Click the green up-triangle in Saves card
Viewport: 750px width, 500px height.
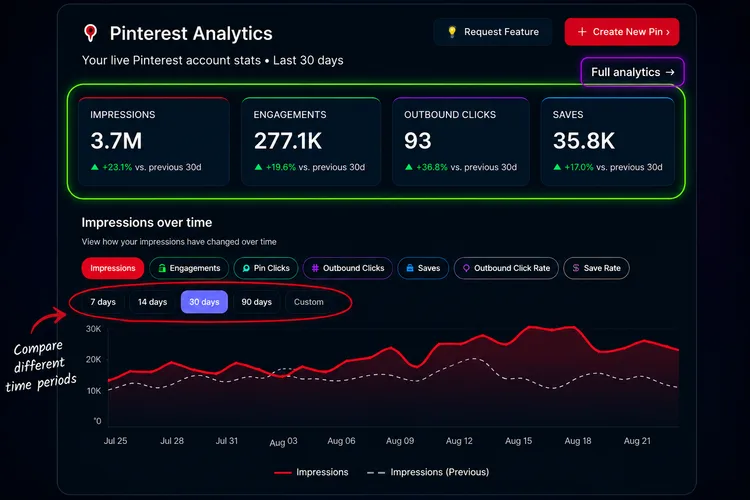pyautogui.click(x=557, y=167)
